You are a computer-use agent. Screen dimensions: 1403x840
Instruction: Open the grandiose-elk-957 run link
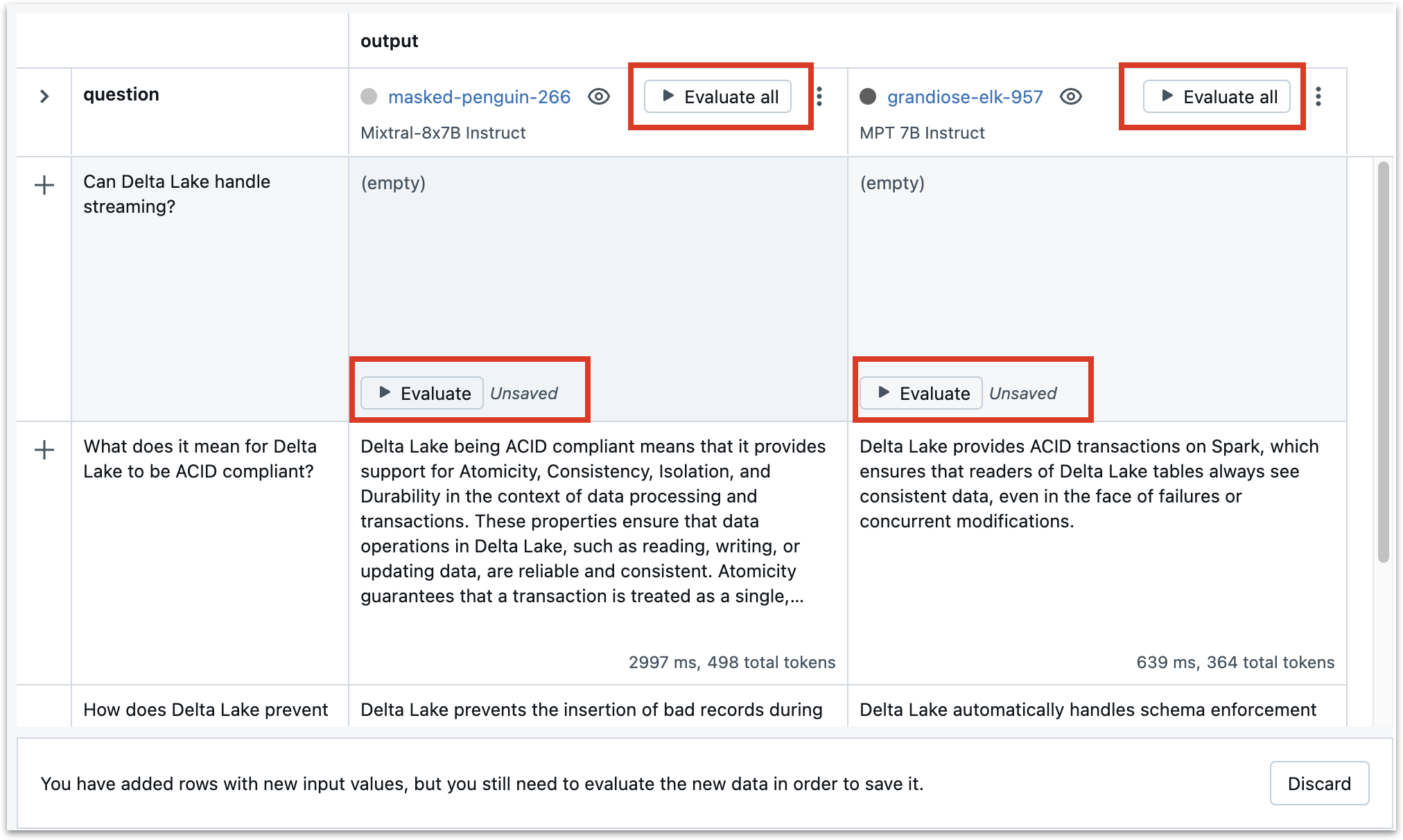[x=965, y=97]
